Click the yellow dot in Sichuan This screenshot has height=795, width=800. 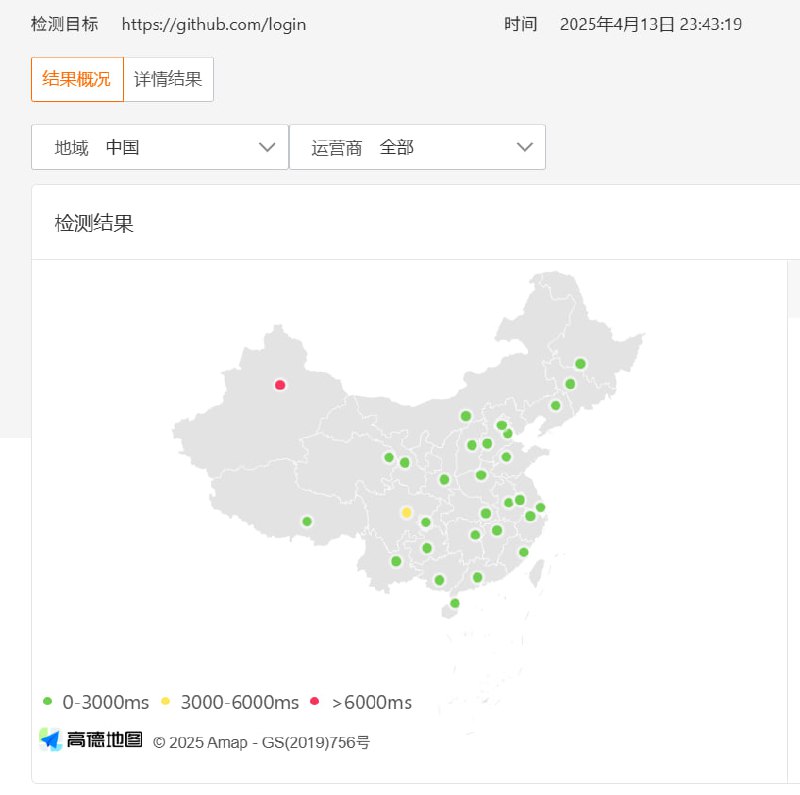[x=406, y=512]
